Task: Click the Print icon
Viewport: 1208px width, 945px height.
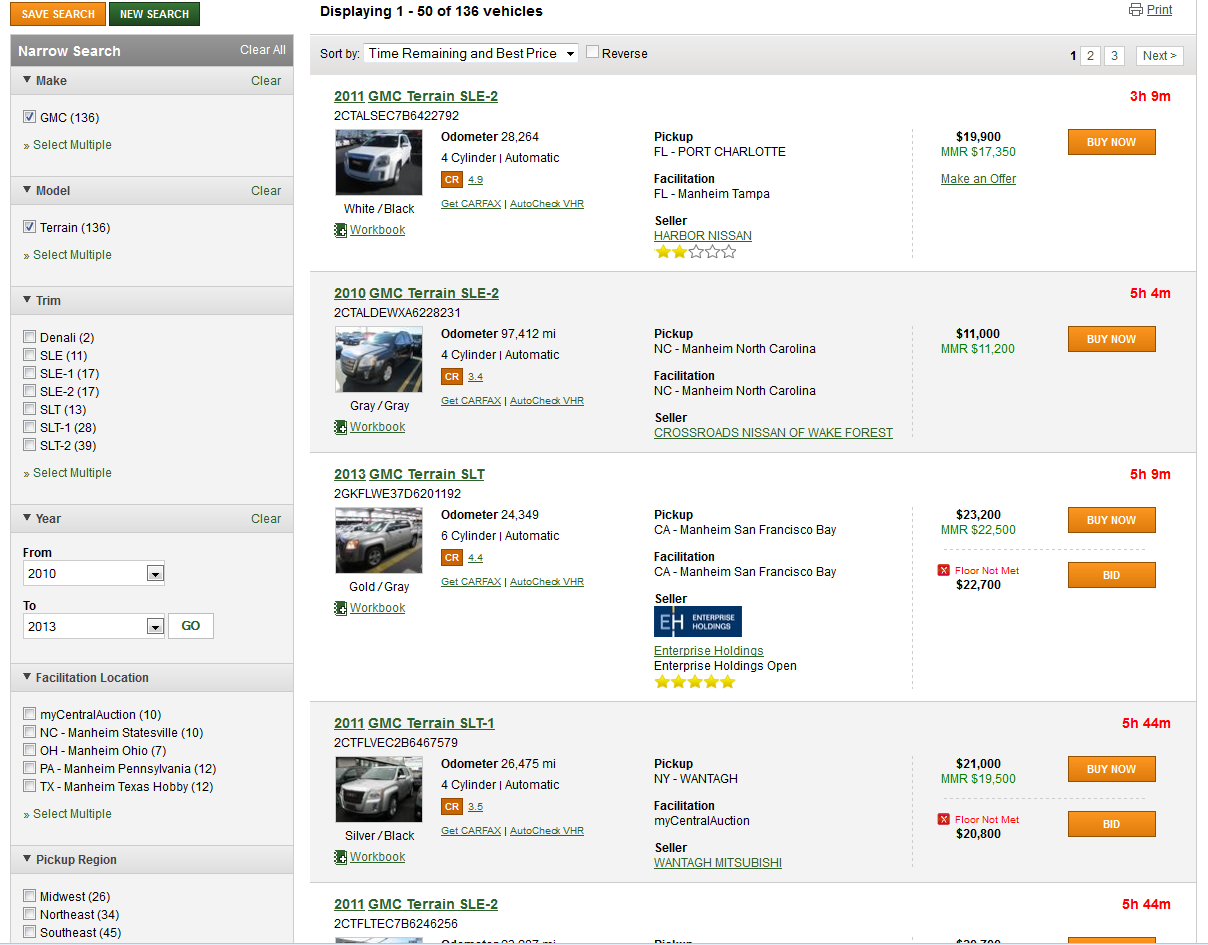Action: (1135, 10)
